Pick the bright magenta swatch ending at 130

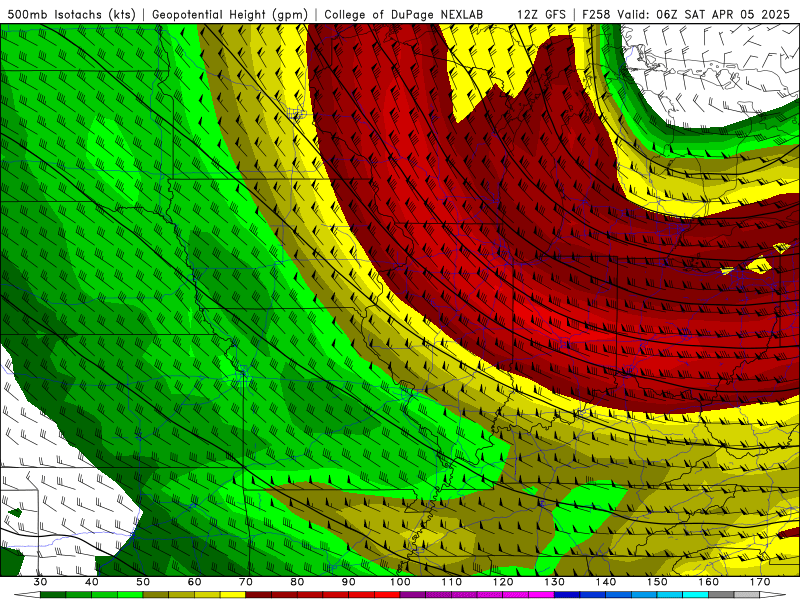click(x=541, y=594)
